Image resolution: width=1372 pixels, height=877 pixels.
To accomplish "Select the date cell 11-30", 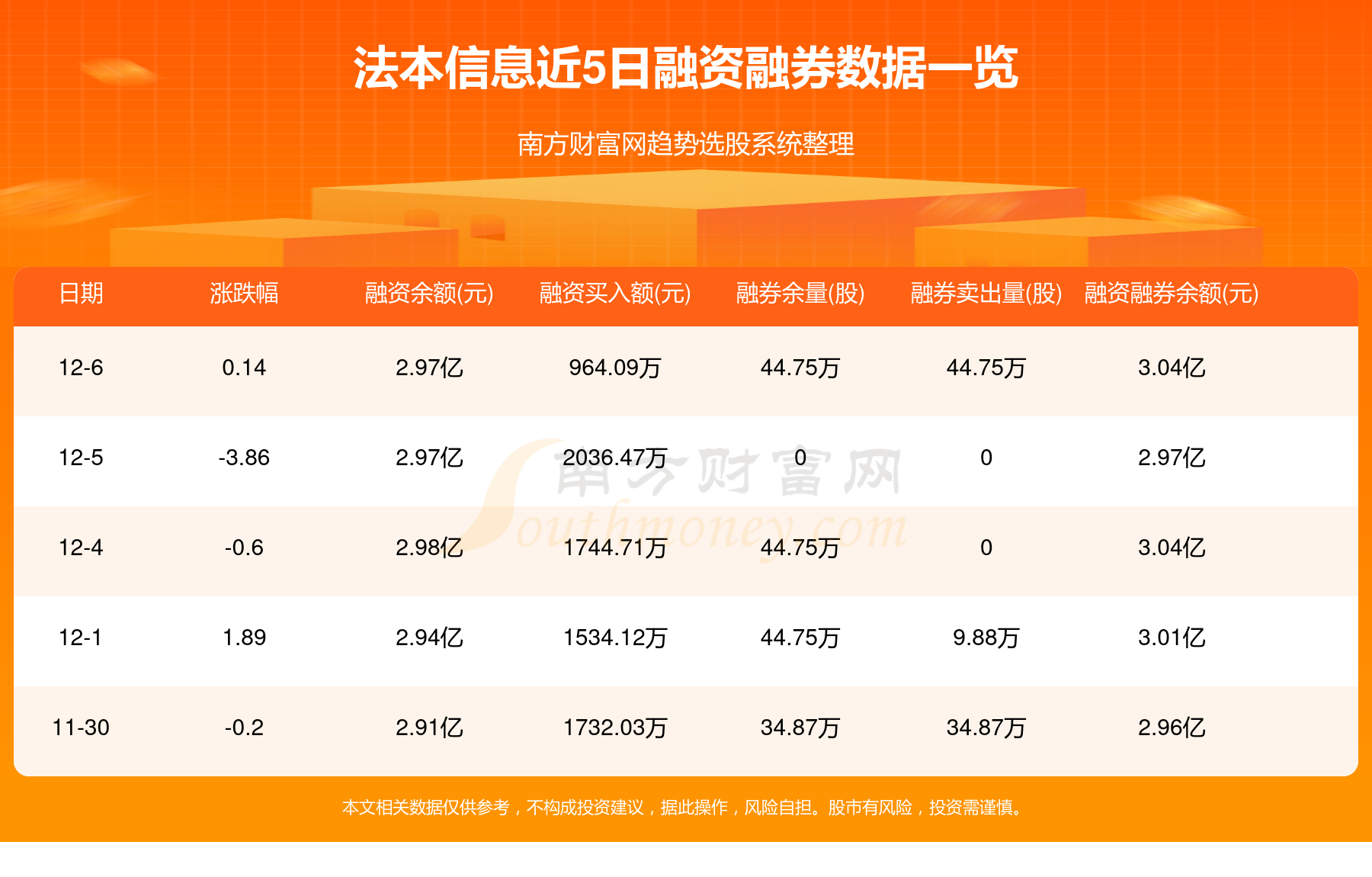I will pyautogui.click(x=81, y=728).
